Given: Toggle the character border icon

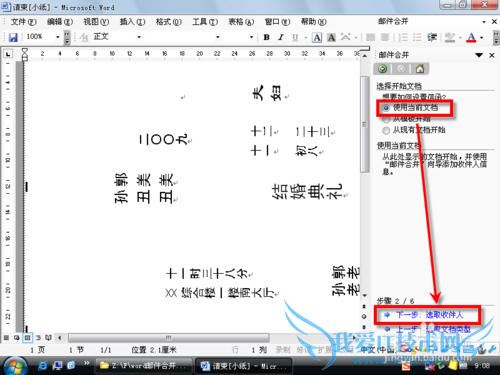Looking at the screenshot, I should pos(317,37).
